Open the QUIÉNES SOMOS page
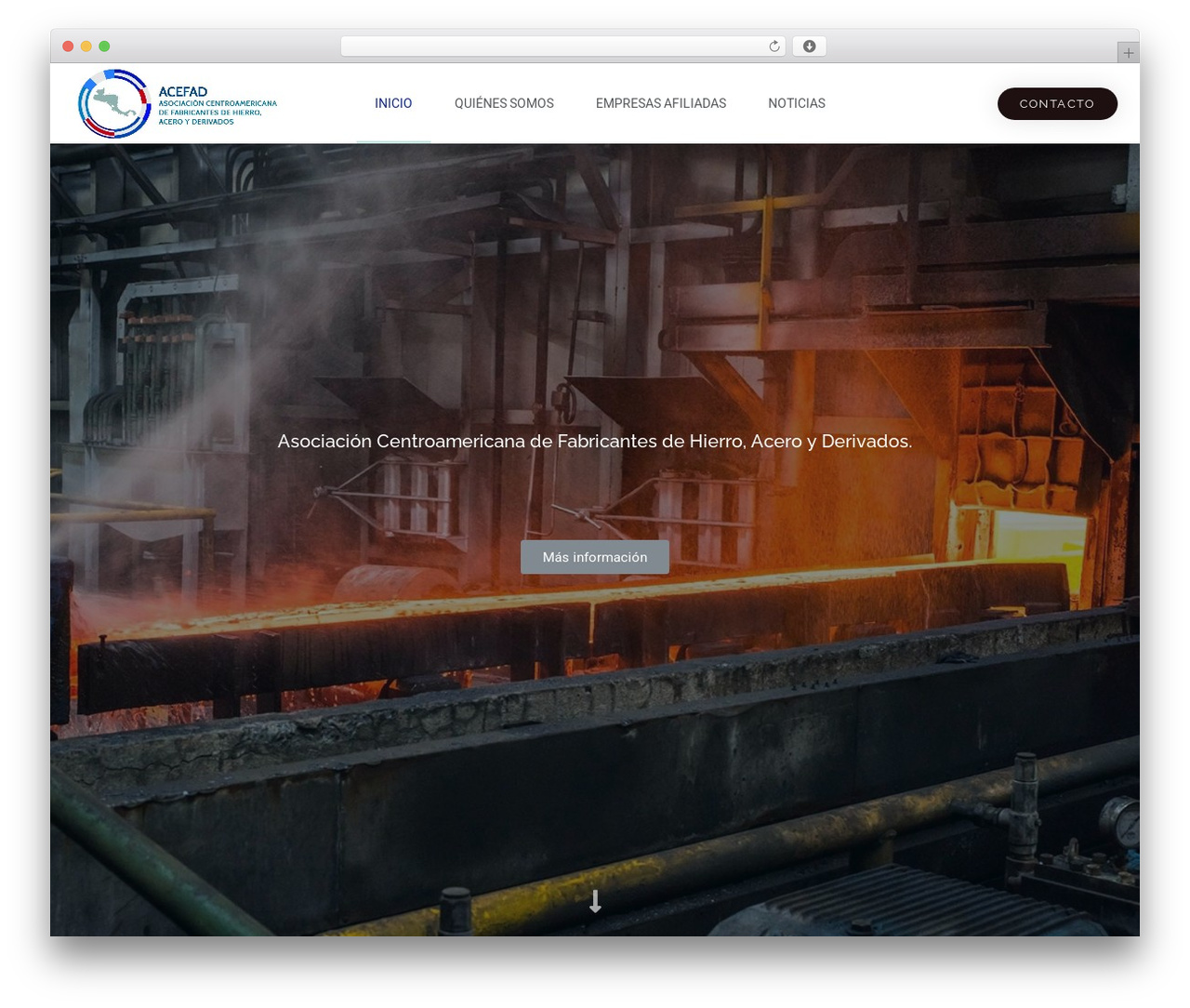This screenshot has height=1008, width=1190. 504,103
